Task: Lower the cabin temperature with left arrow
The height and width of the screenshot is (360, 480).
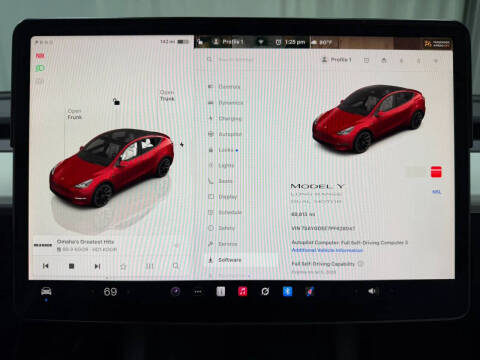Action: 92,292
